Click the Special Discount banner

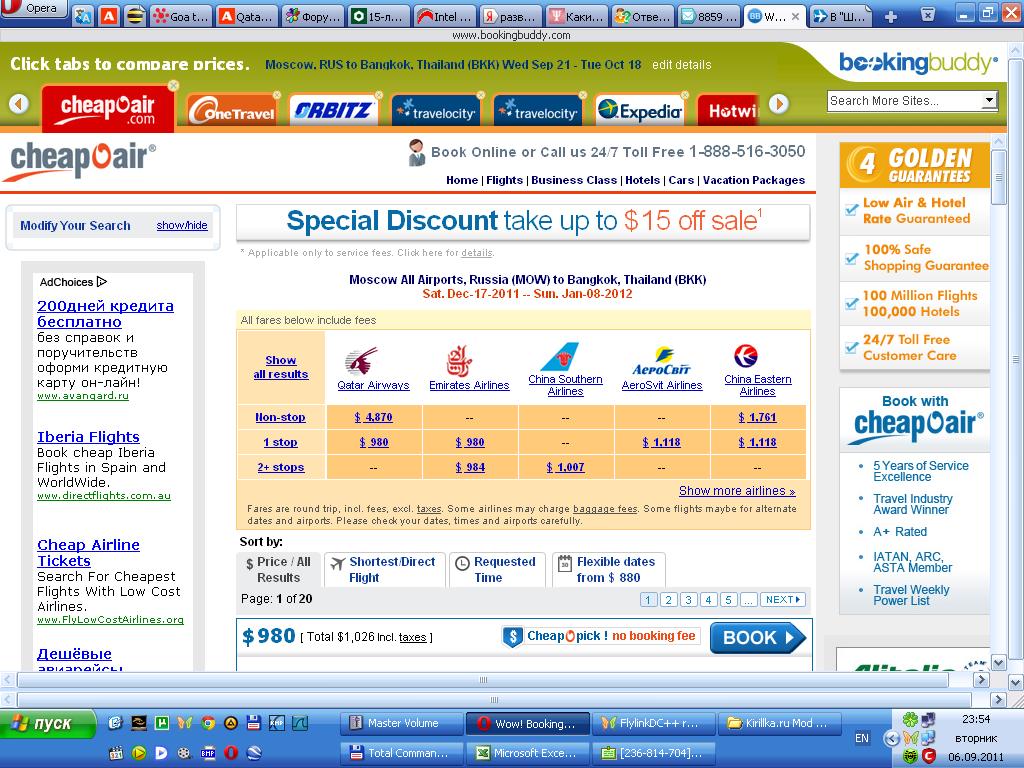click(523, 221)
